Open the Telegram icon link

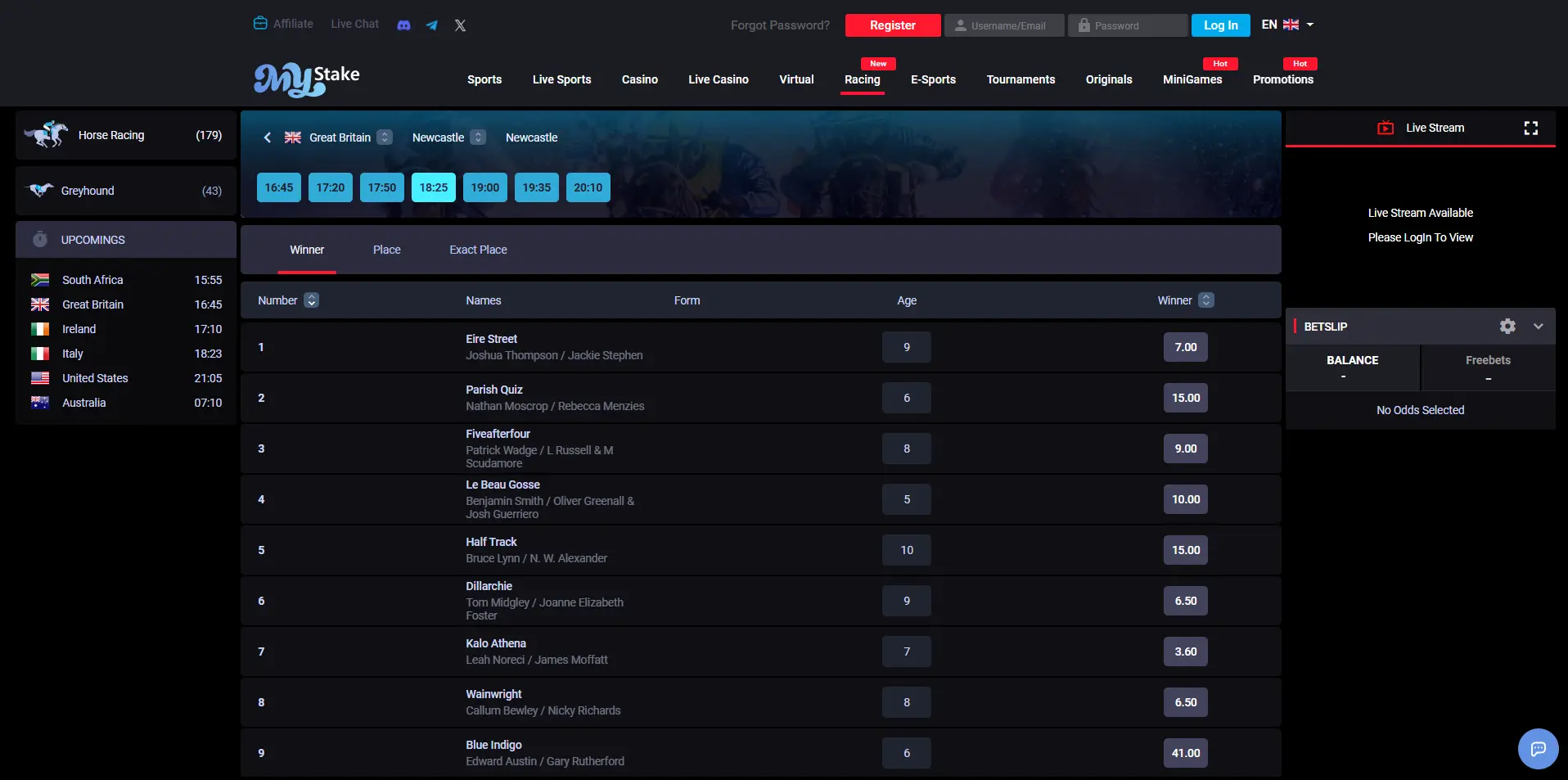tap(432, 25)
